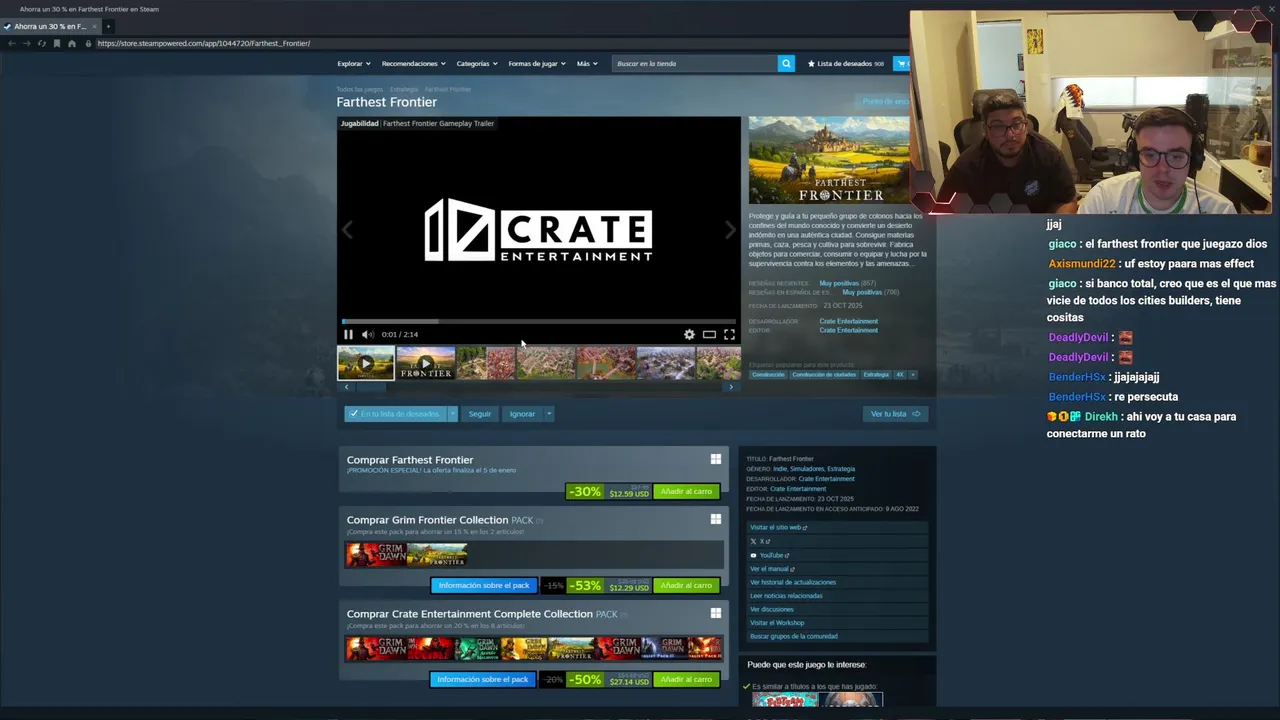
Task: Expand the wishlist button dropdown arrow
Action: (452, 413)
